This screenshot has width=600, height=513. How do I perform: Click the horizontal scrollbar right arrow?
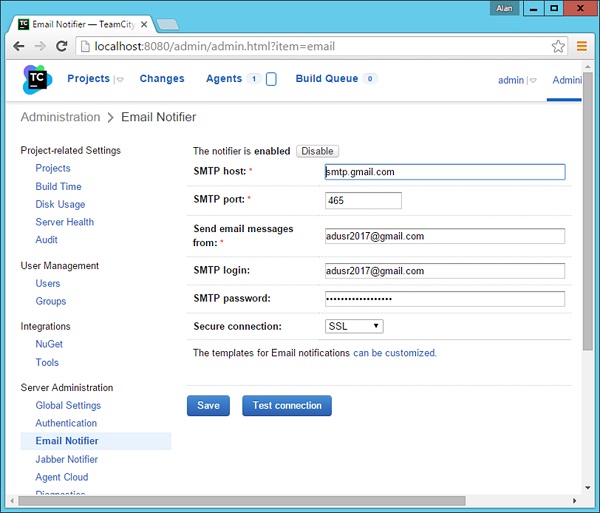click(x=574, y=501)
